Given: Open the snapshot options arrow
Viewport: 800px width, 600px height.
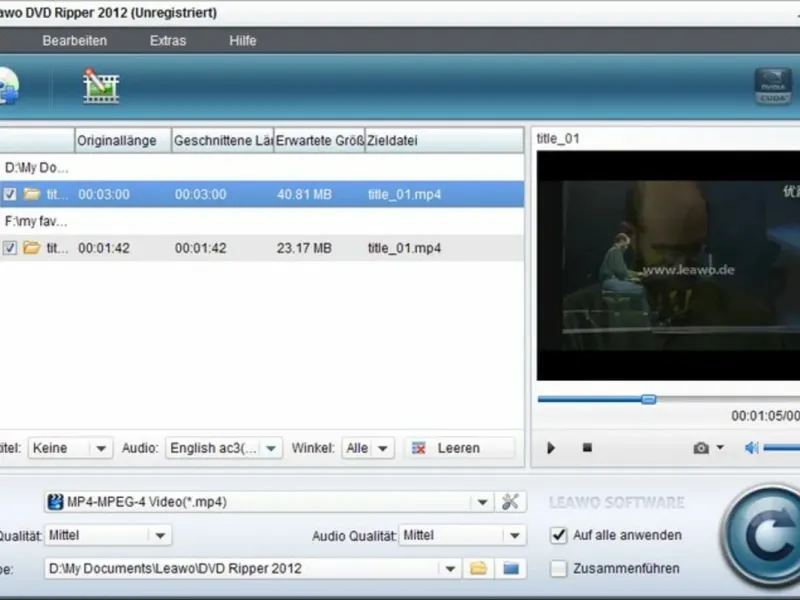Looking at the screenshot, I should 720,447.
